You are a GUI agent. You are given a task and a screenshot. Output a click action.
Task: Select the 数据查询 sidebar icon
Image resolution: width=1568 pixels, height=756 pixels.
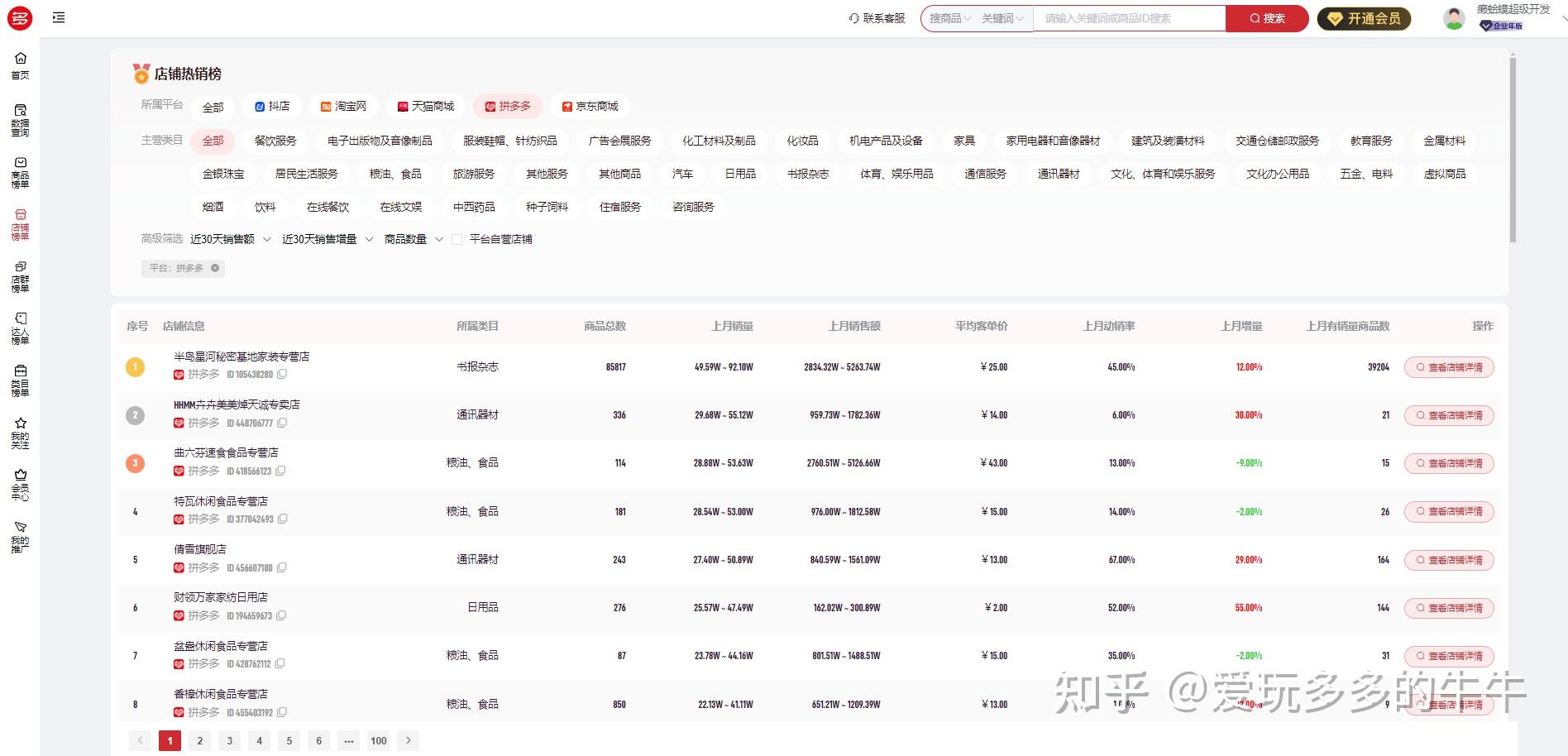20,116
